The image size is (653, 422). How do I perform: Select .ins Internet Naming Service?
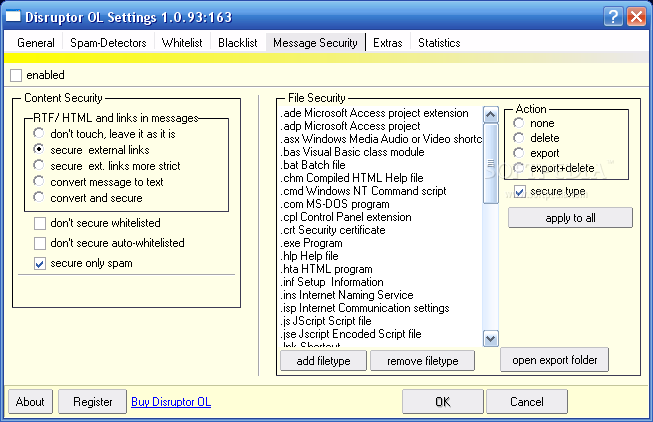(x=381, y=295)
